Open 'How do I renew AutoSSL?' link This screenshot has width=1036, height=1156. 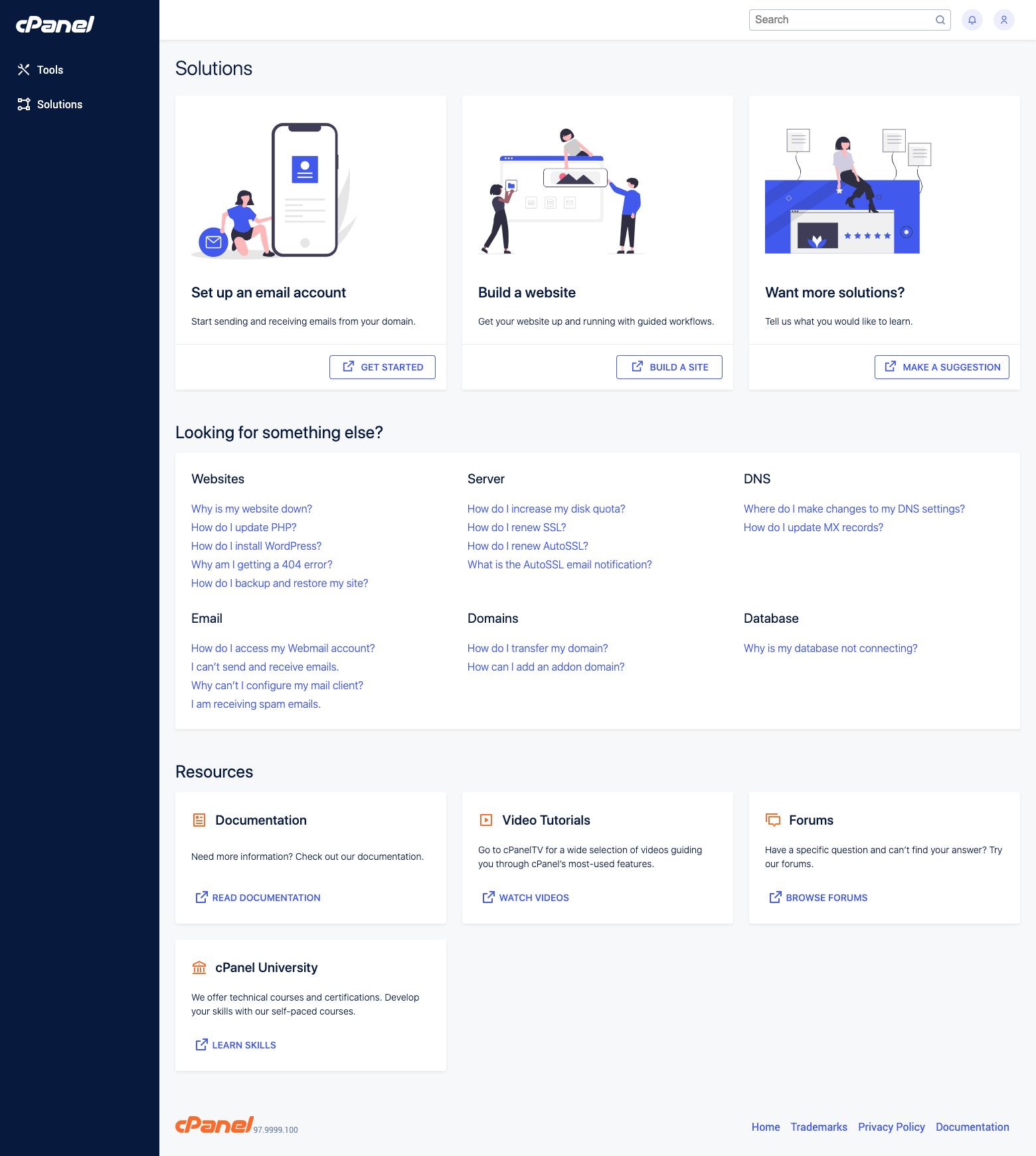(x=527, y=546)
